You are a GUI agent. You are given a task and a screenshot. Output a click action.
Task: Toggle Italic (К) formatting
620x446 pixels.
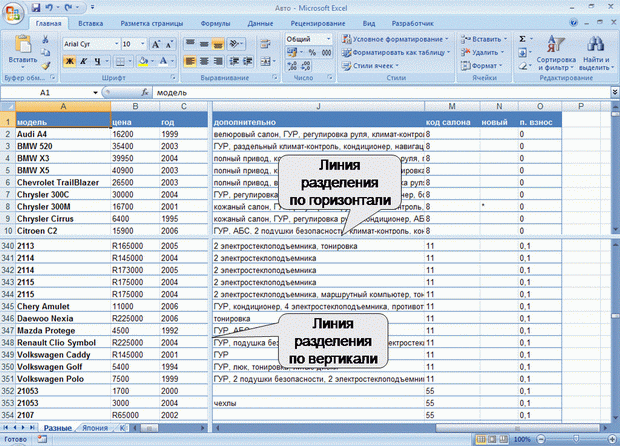click(83, 61)
